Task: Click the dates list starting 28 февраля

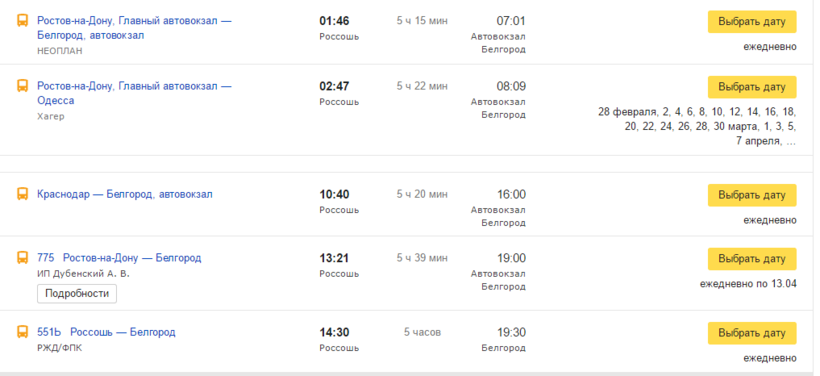Action: click(x=697, y=127)
